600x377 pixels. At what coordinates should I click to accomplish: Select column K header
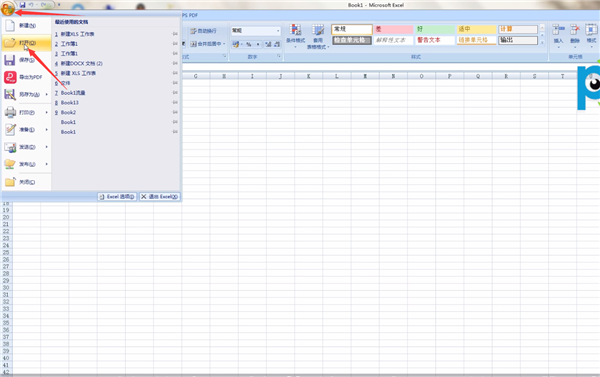[x=308, y=76]
